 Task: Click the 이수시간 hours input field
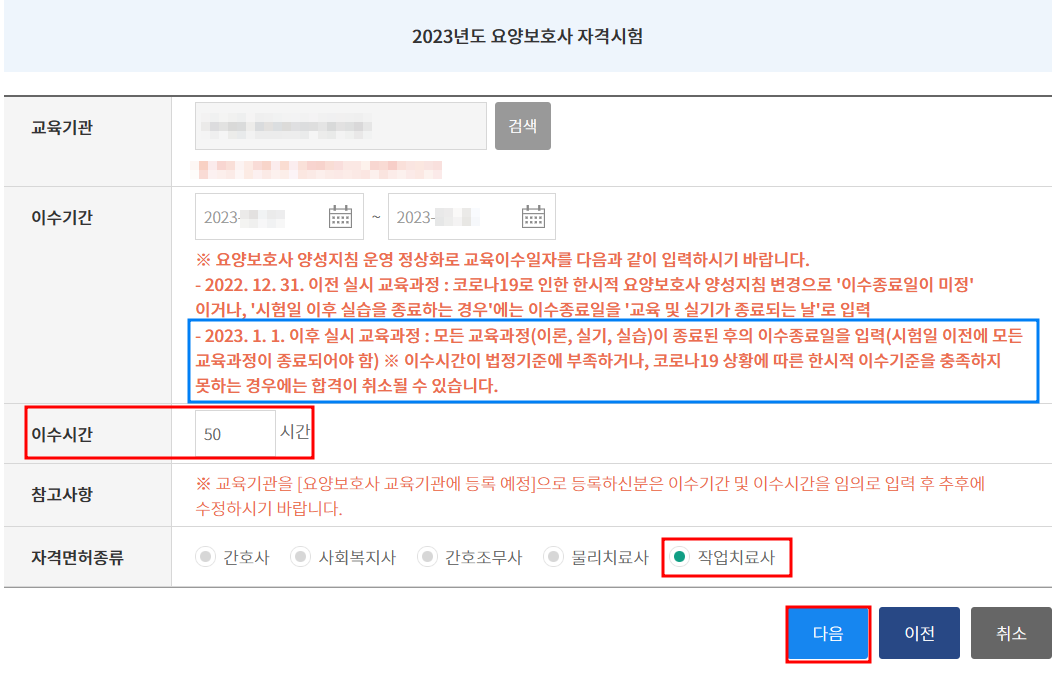238,432
